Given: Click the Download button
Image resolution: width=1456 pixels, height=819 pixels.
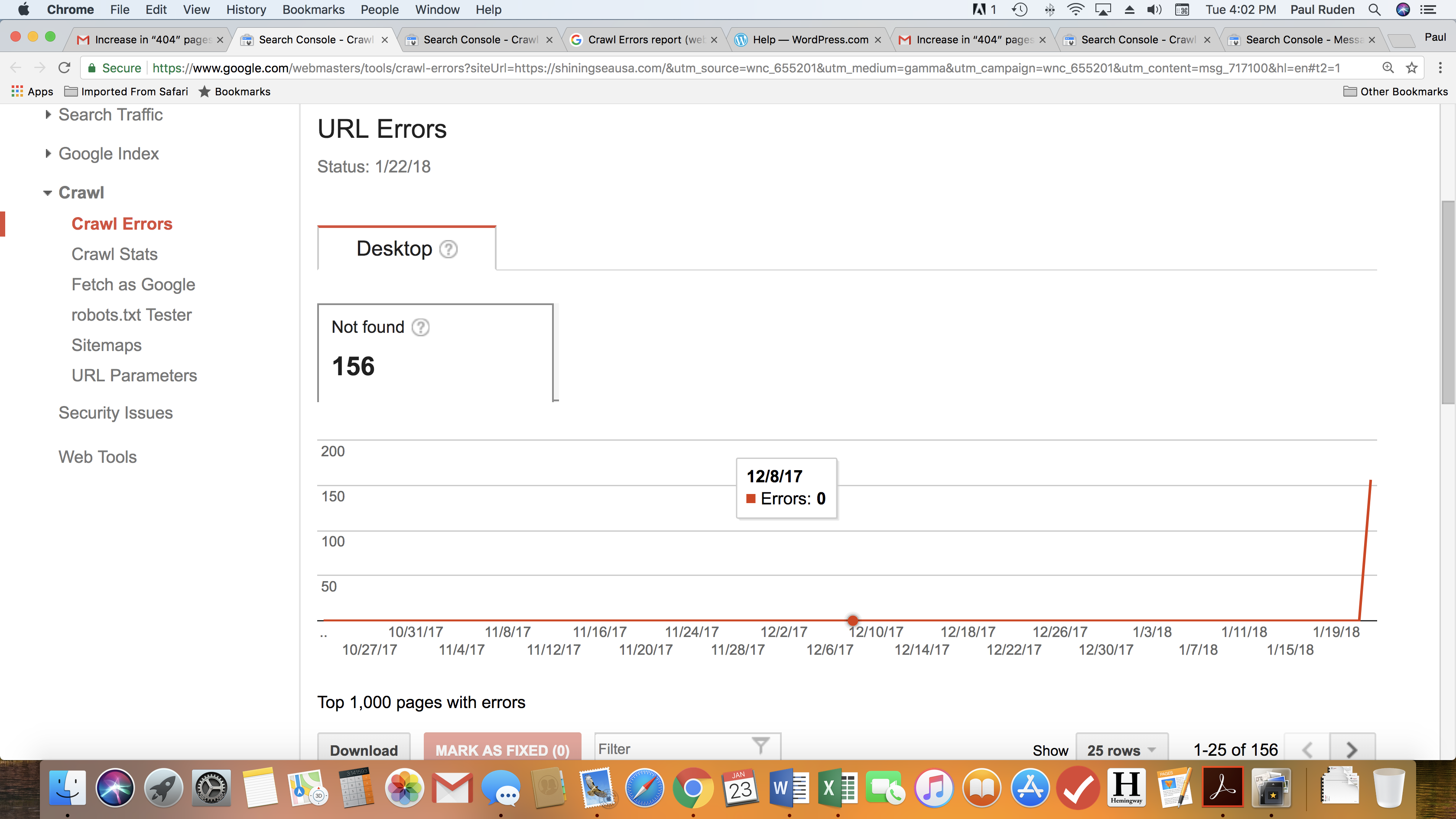Looking at the screenshot, I should click(x=364, y=750).
